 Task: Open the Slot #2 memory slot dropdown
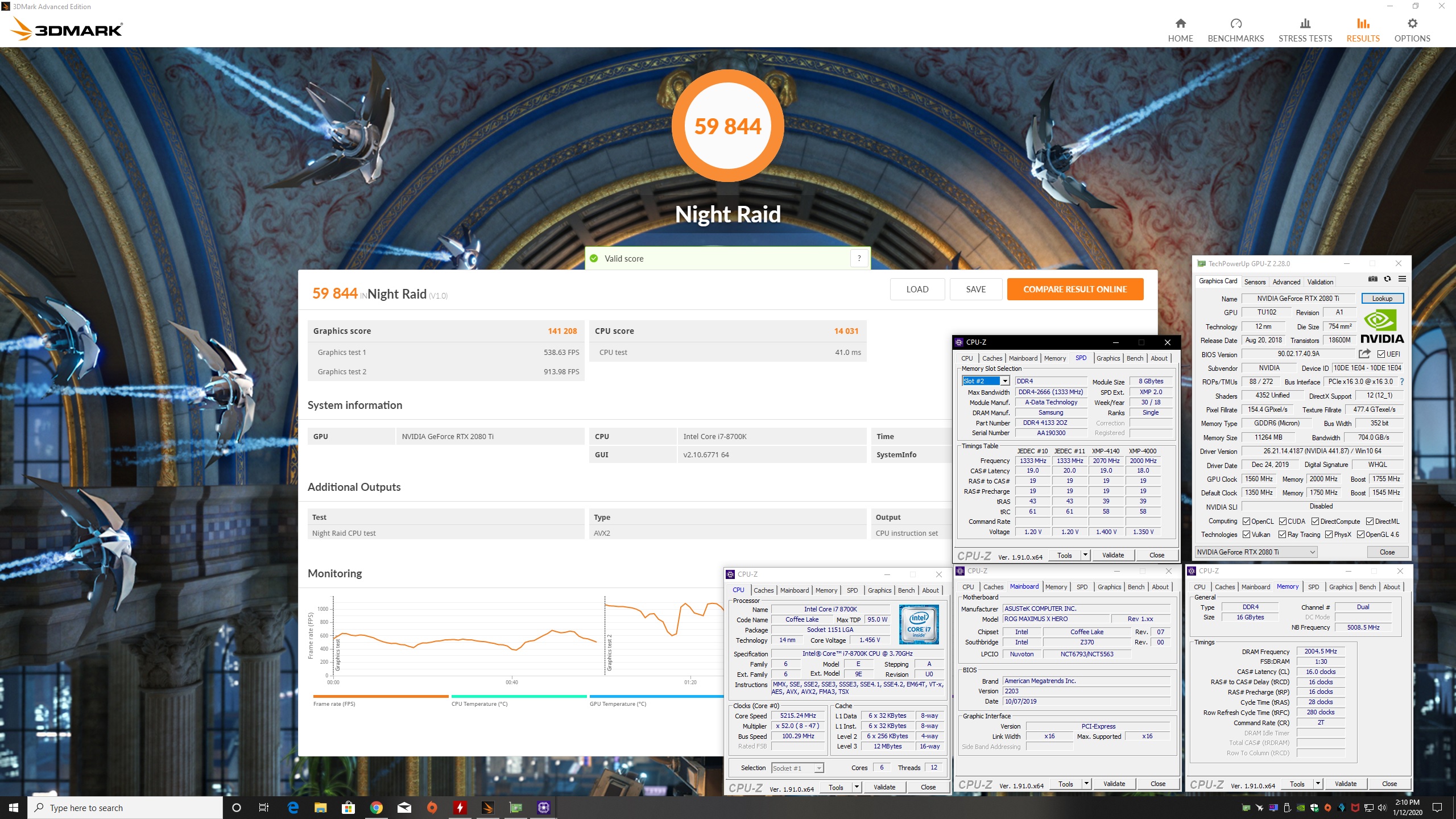pyautogui.click(x=986, y=381)
